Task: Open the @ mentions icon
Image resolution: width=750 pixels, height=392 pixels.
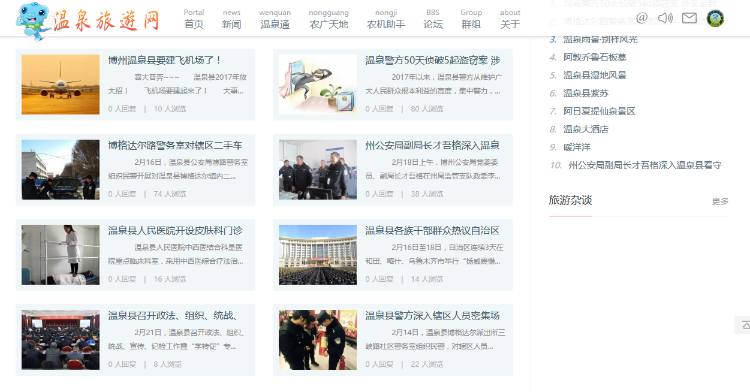Action: click(x=642, y=18)
